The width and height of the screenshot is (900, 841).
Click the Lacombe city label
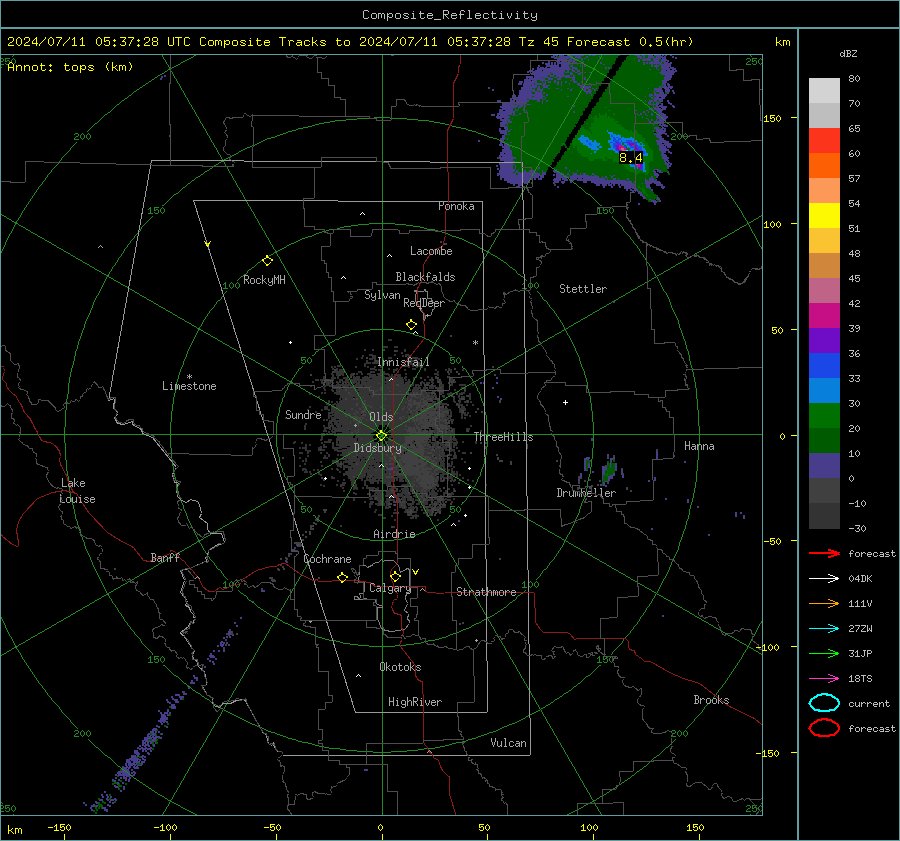click(x=431, y=251)
